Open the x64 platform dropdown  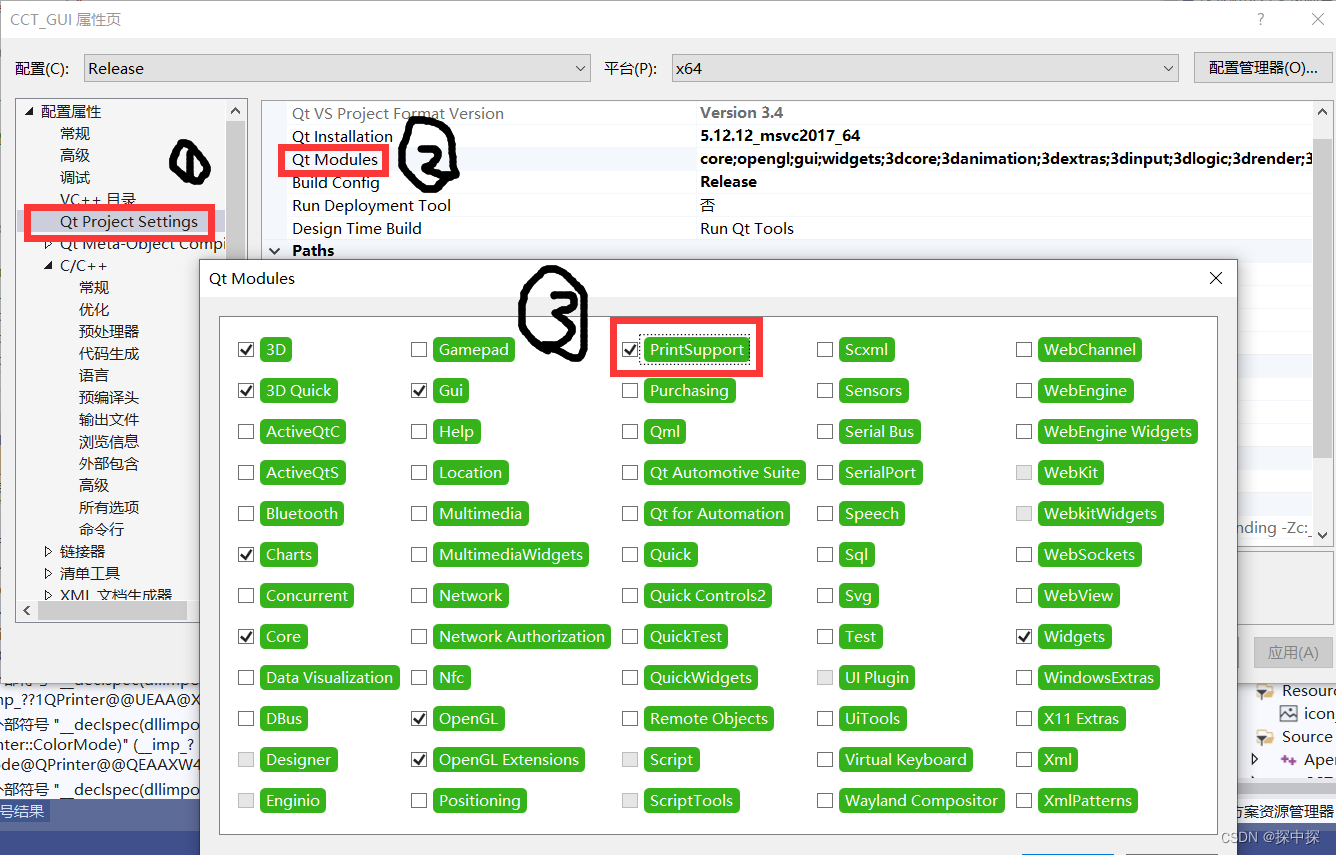(x=1168, y=68)
